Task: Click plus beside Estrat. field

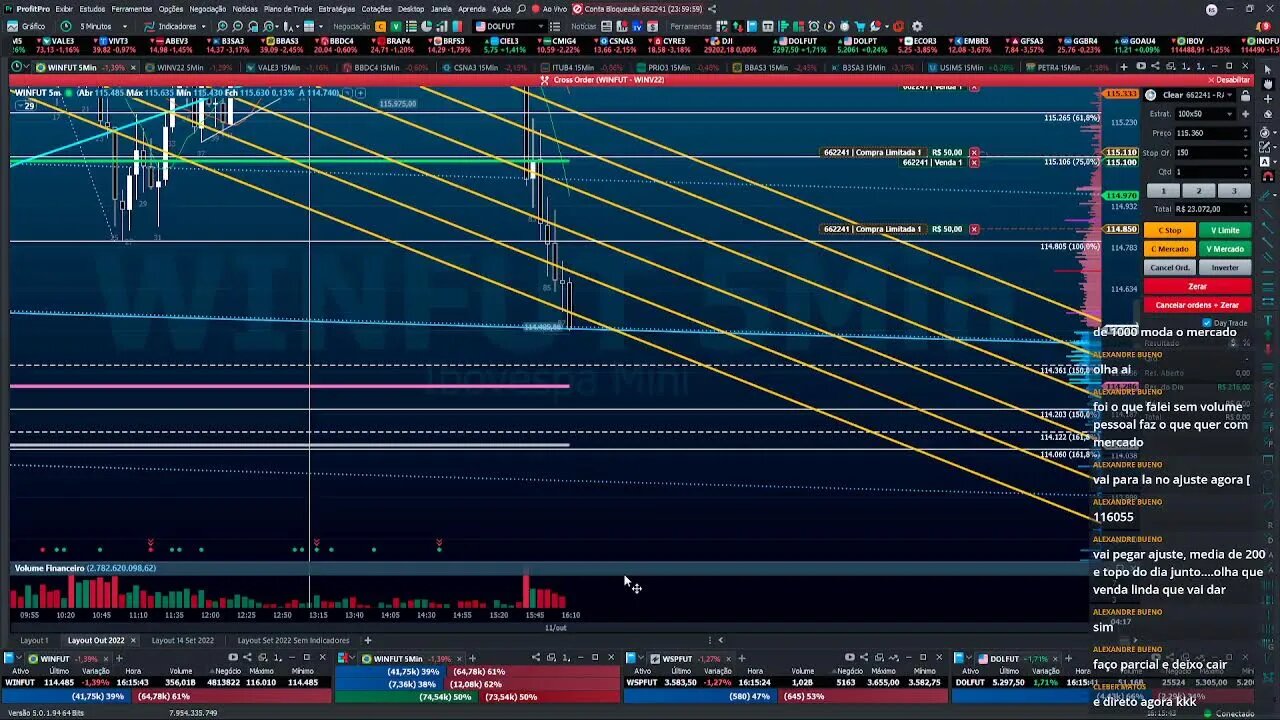Action: click(1245, 114)
